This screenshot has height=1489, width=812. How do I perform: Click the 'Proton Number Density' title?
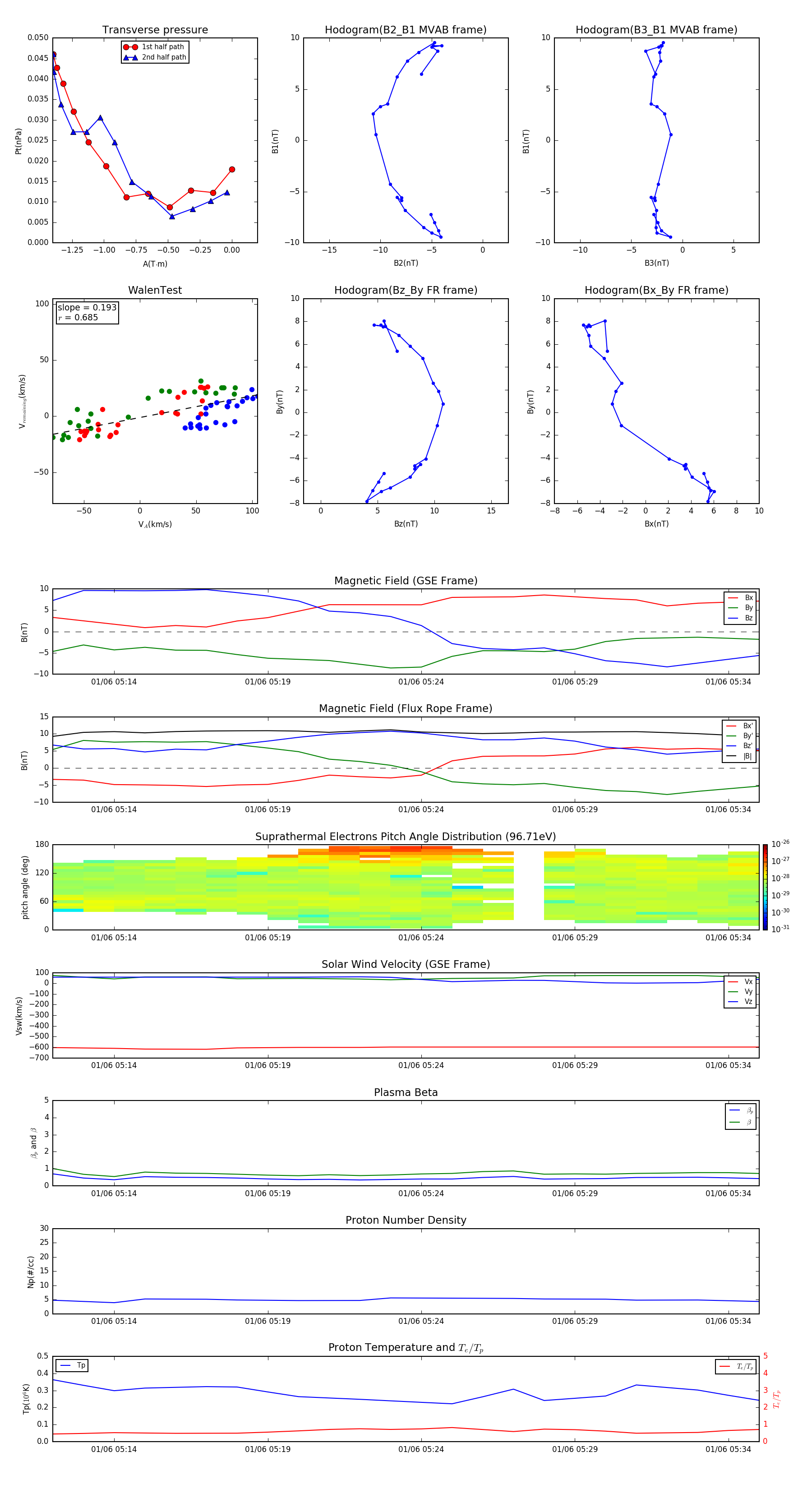[406, 1220]
